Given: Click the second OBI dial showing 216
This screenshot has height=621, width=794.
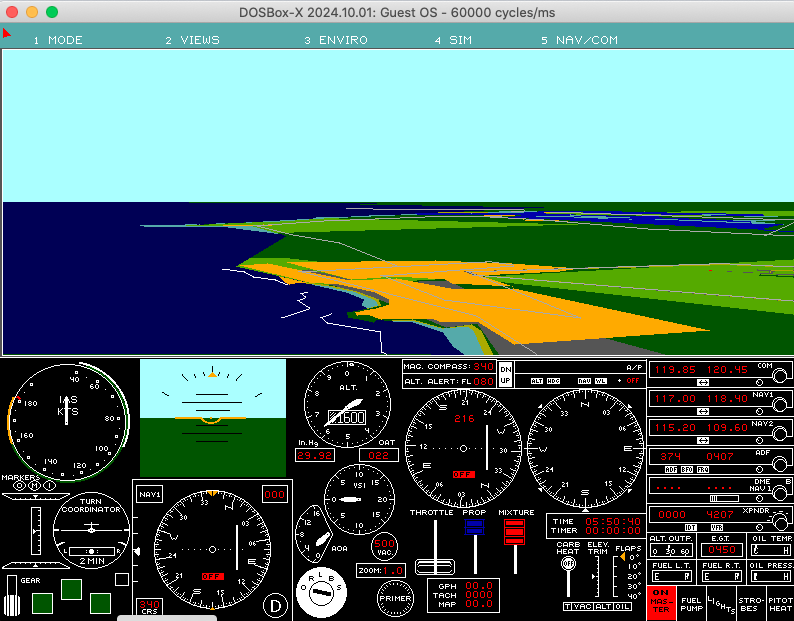Looking at the screenshot, I should [463, 449].
